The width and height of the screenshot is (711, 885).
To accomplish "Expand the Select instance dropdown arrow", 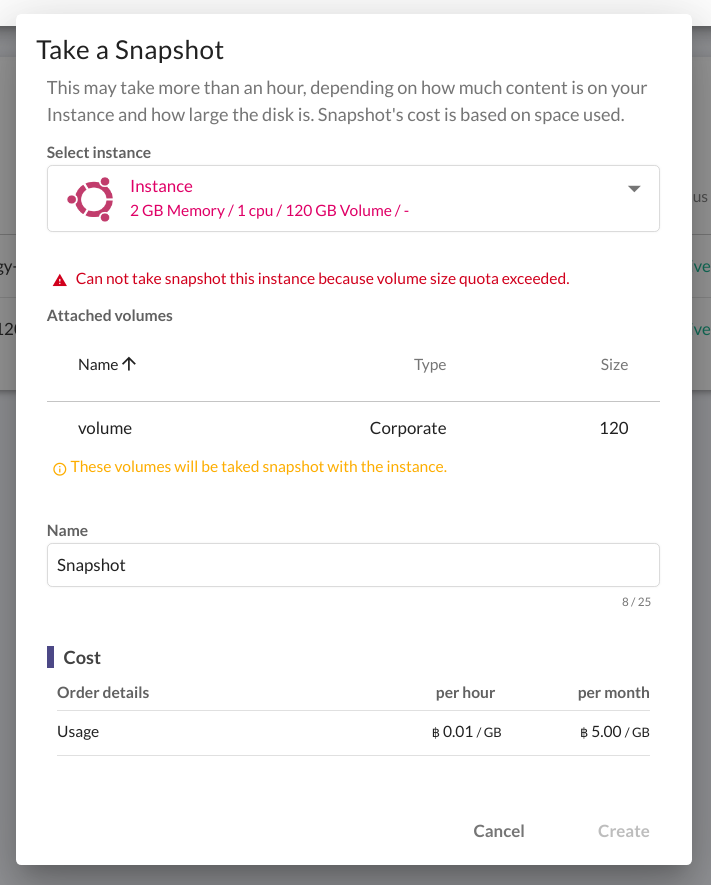I will (x=634, y=189).
